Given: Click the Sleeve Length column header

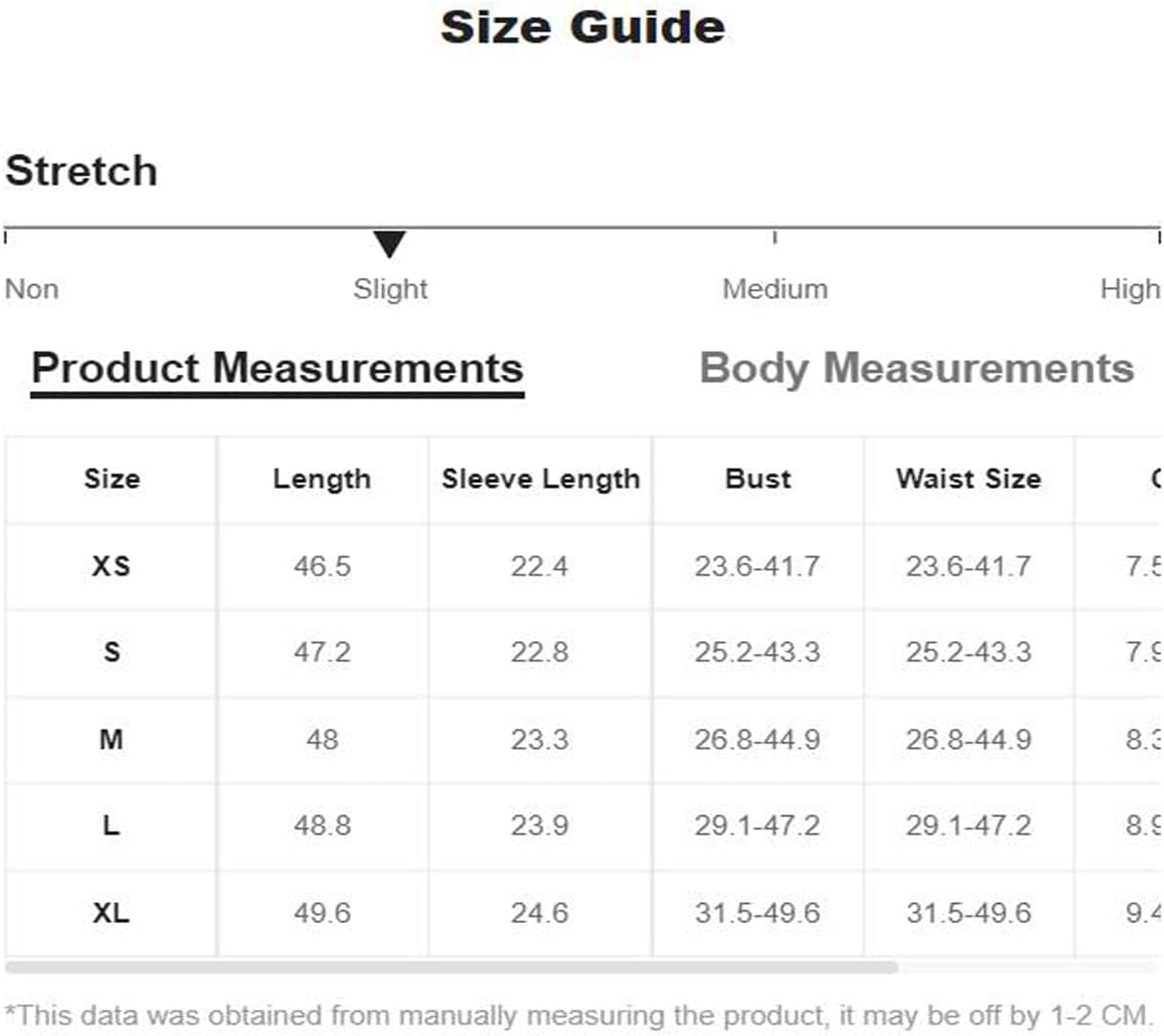Looking at the screenshot, I should (x=540, y=478).
